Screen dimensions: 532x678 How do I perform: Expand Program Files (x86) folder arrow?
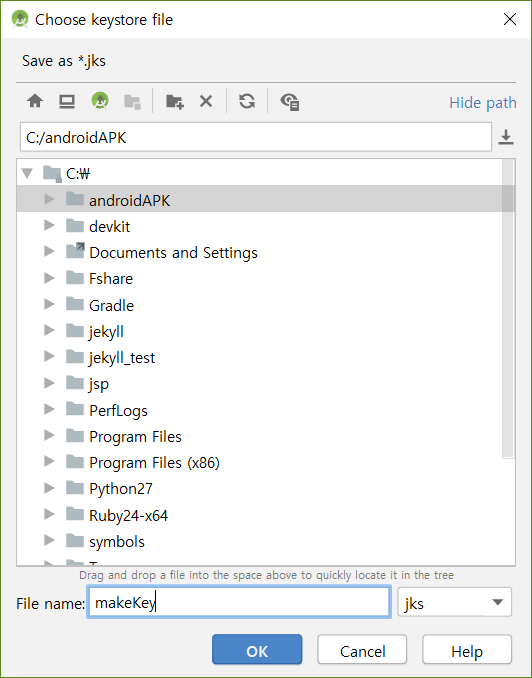click(49, 462)
